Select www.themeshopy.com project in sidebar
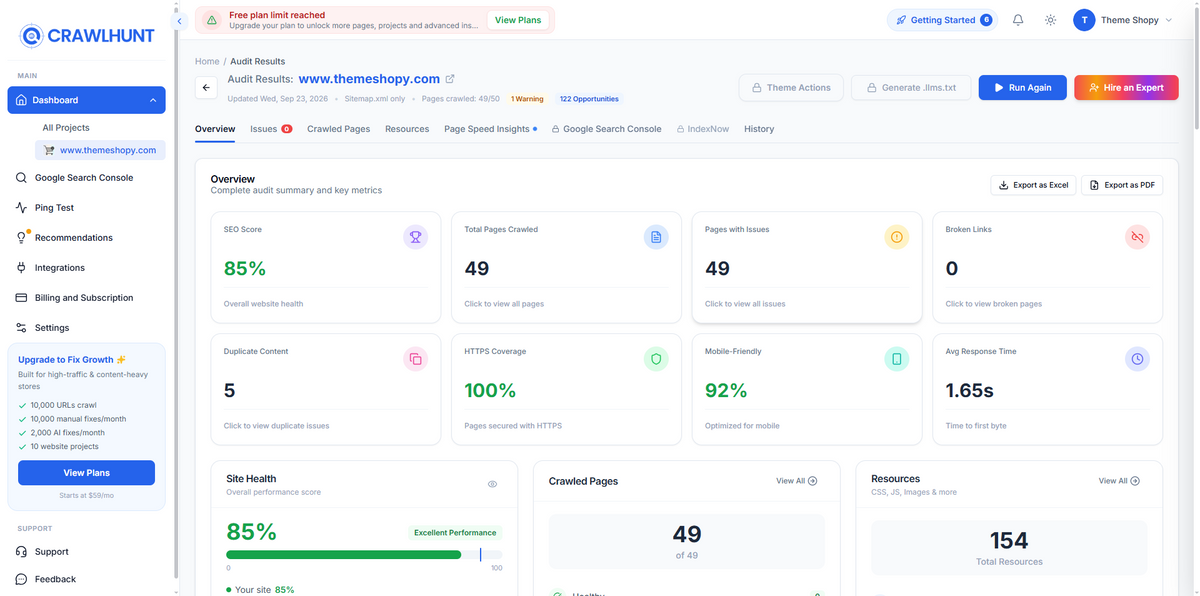 coord(100,150)
